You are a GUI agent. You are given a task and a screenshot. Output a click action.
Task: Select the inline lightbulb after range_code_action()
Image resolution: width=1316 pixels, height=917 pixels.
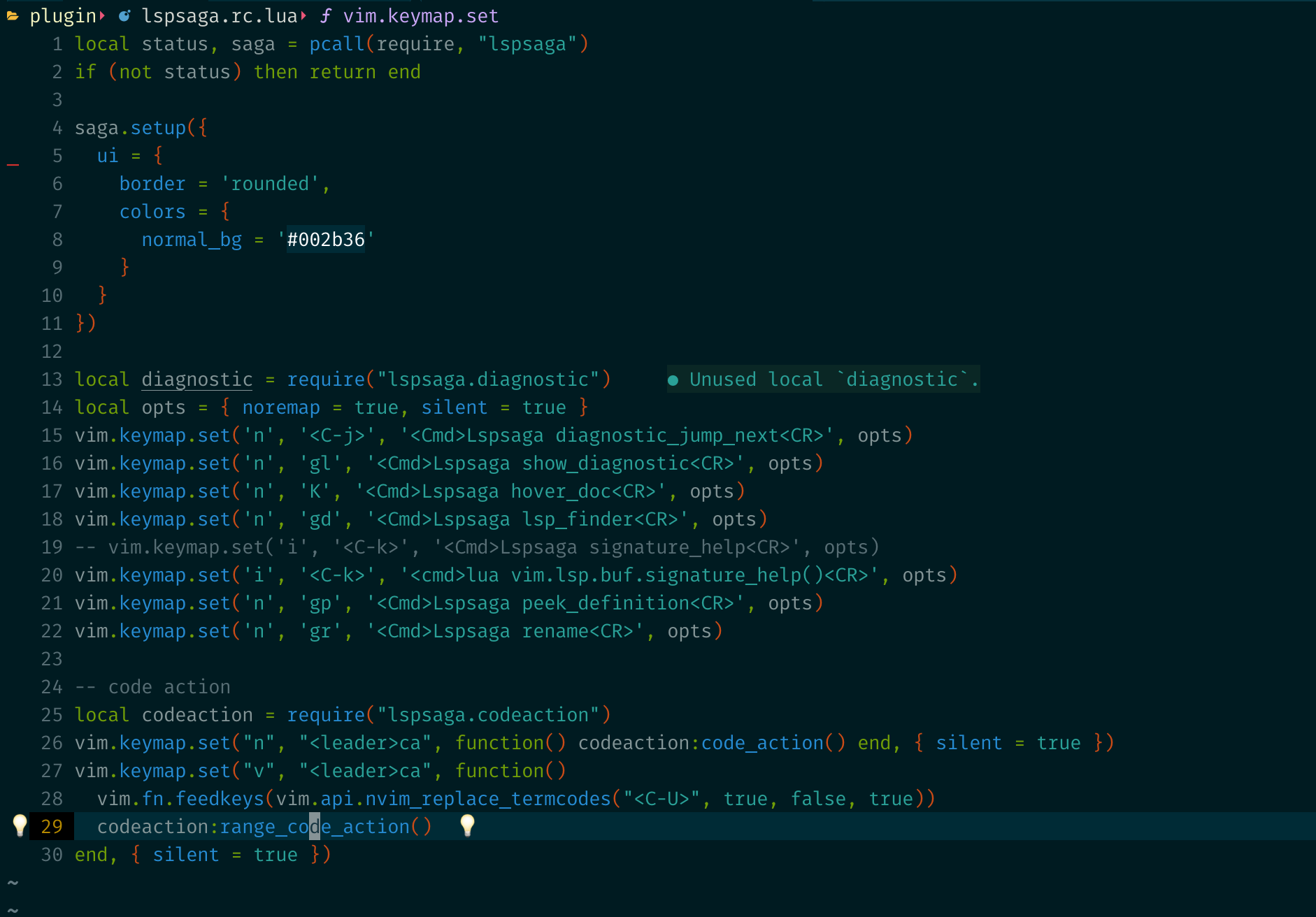pyautogui.click(x=467, y=825)
